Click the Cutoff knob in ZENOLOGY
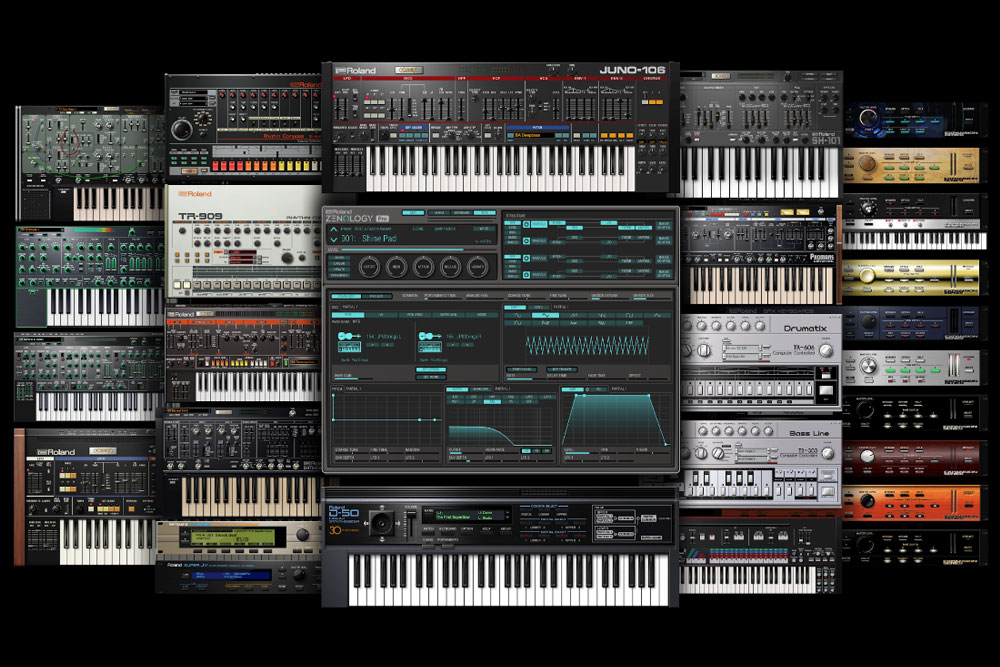The image size is (1000, 667). point(369,267)
